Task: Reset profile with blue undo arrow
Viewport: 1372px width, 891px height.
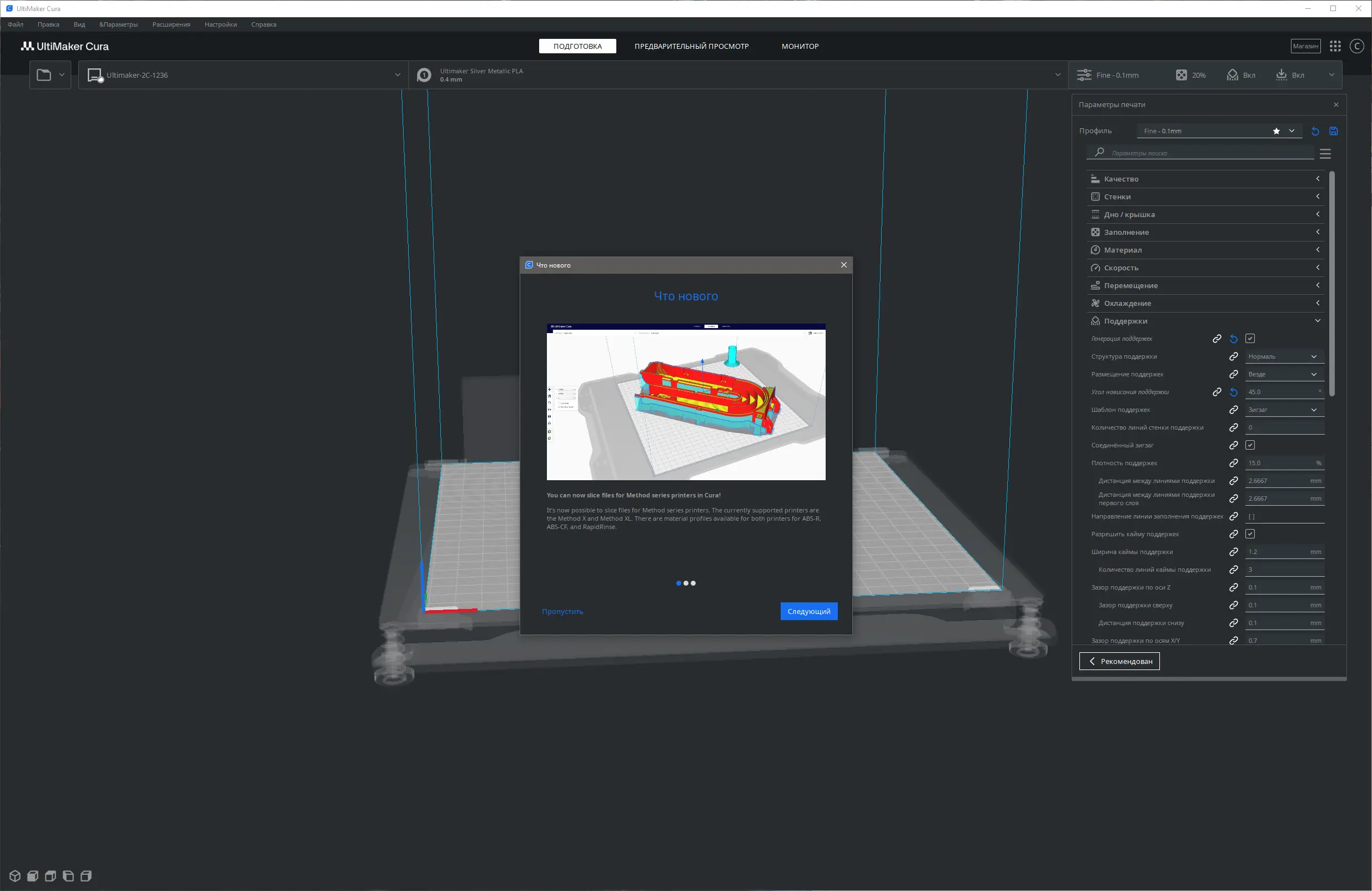Action: [1315, 132]
